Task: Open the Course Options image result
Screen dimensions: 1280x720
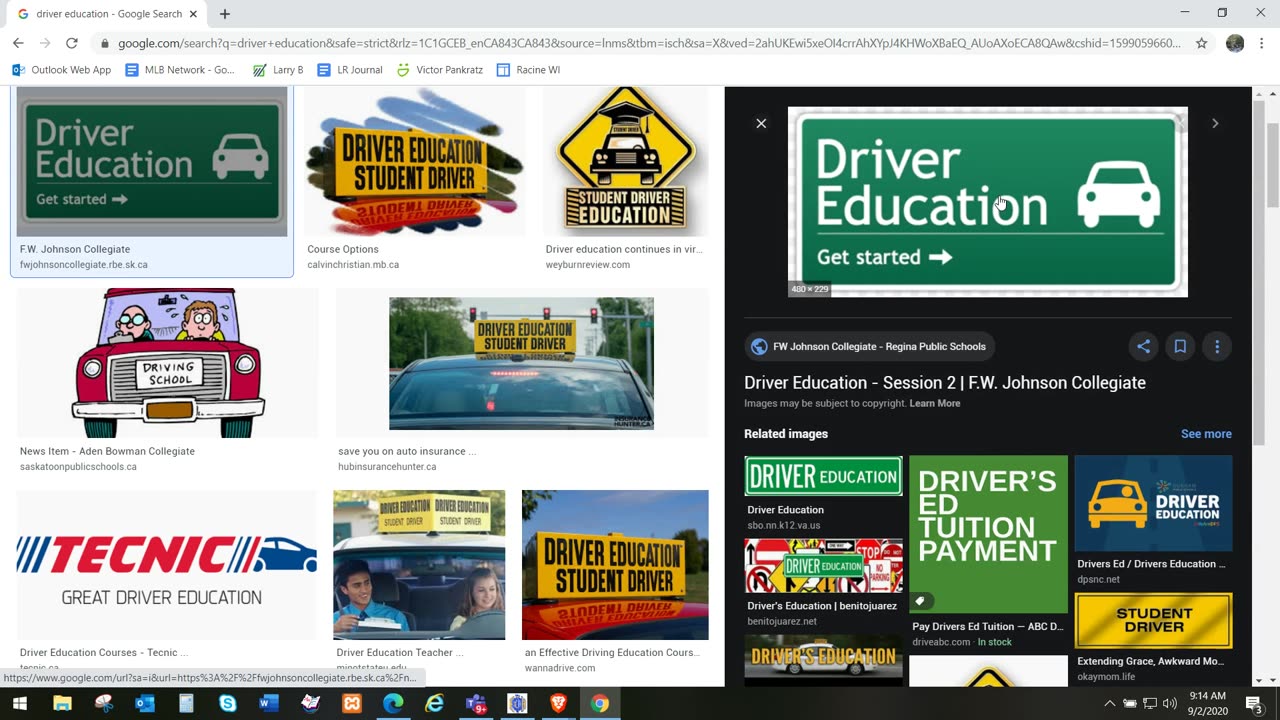Action: 414,161
